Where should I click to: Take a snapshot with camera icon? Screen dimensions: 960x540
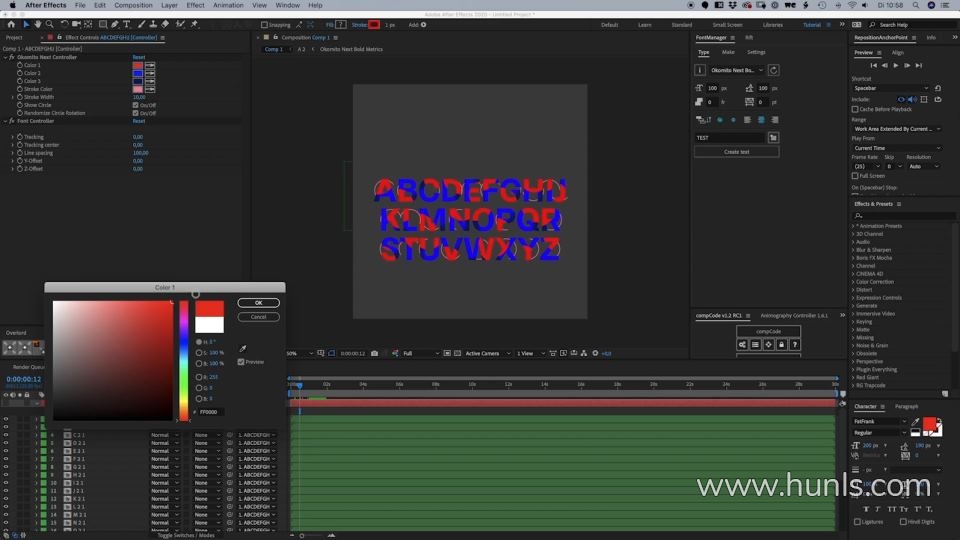click(x=374, y=353)
